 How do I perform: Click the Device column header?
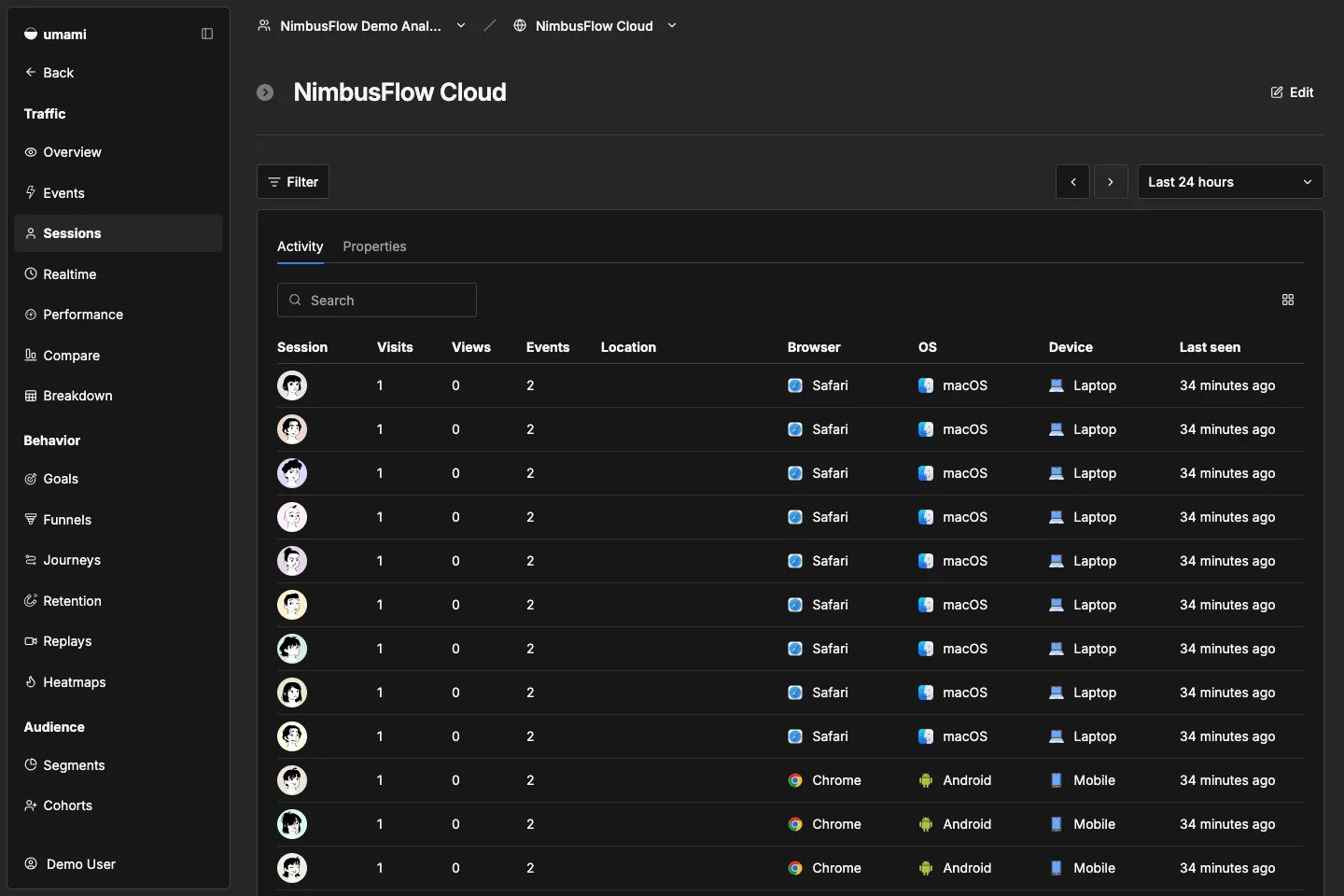tap(1071, 347)
